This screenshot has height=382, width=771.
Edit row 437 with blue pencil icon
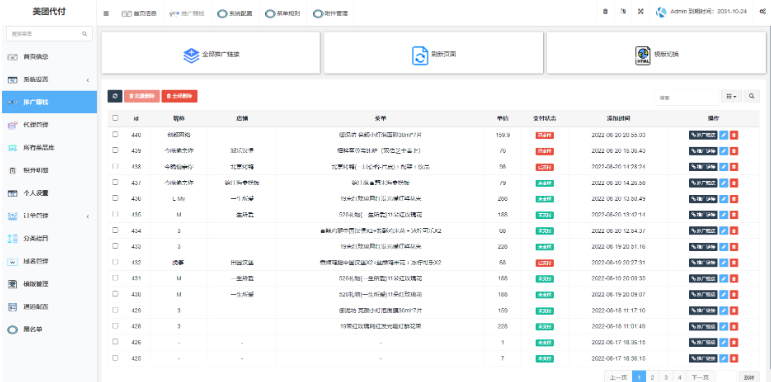pyautogui.click(x=723, y=183)
